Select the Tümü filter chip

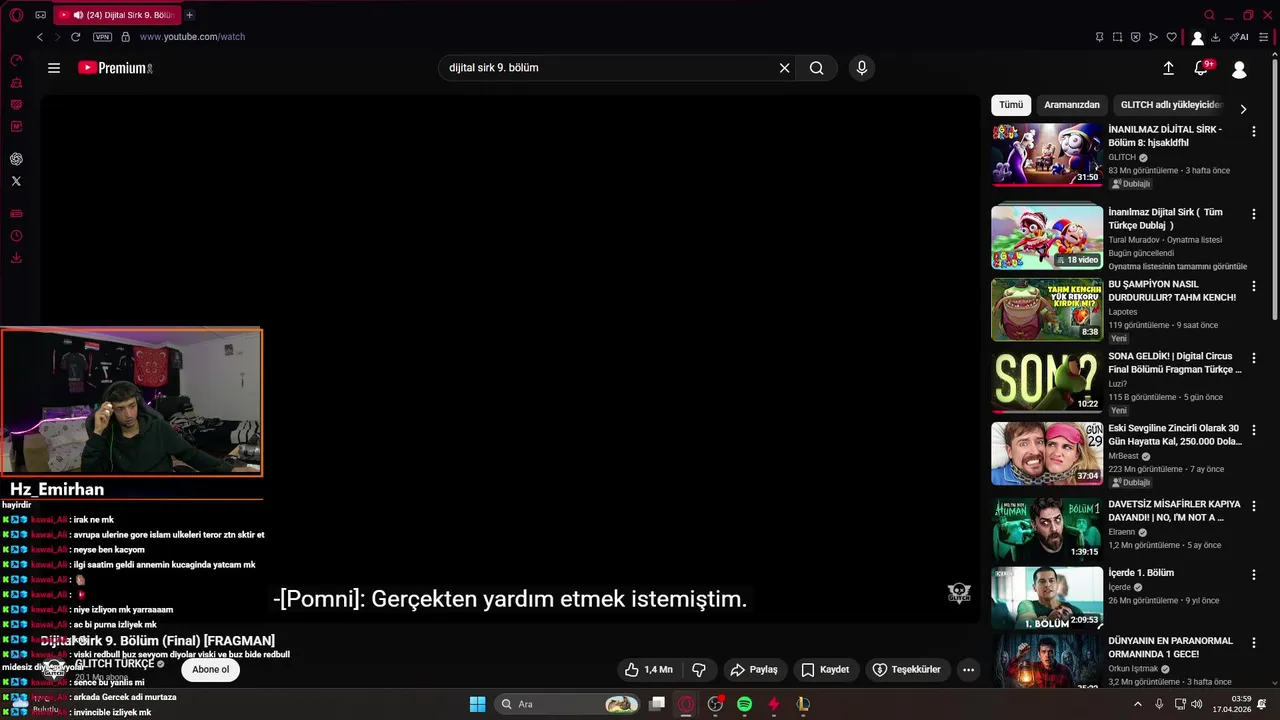pyautogui.click(x=1011, y=105)
